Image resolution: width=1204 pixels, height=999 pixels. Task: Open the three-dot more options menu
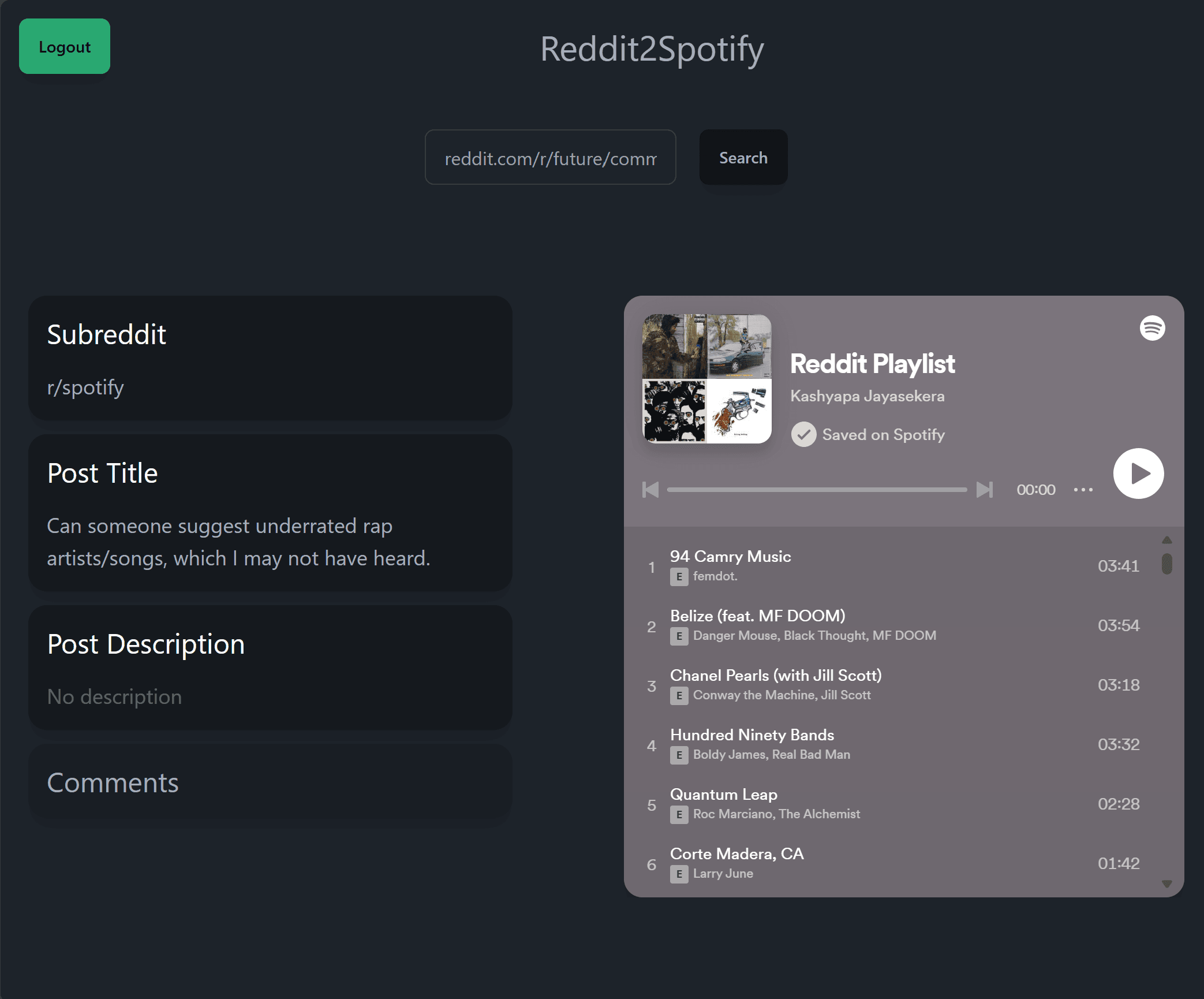click(x=1083, y=490)
